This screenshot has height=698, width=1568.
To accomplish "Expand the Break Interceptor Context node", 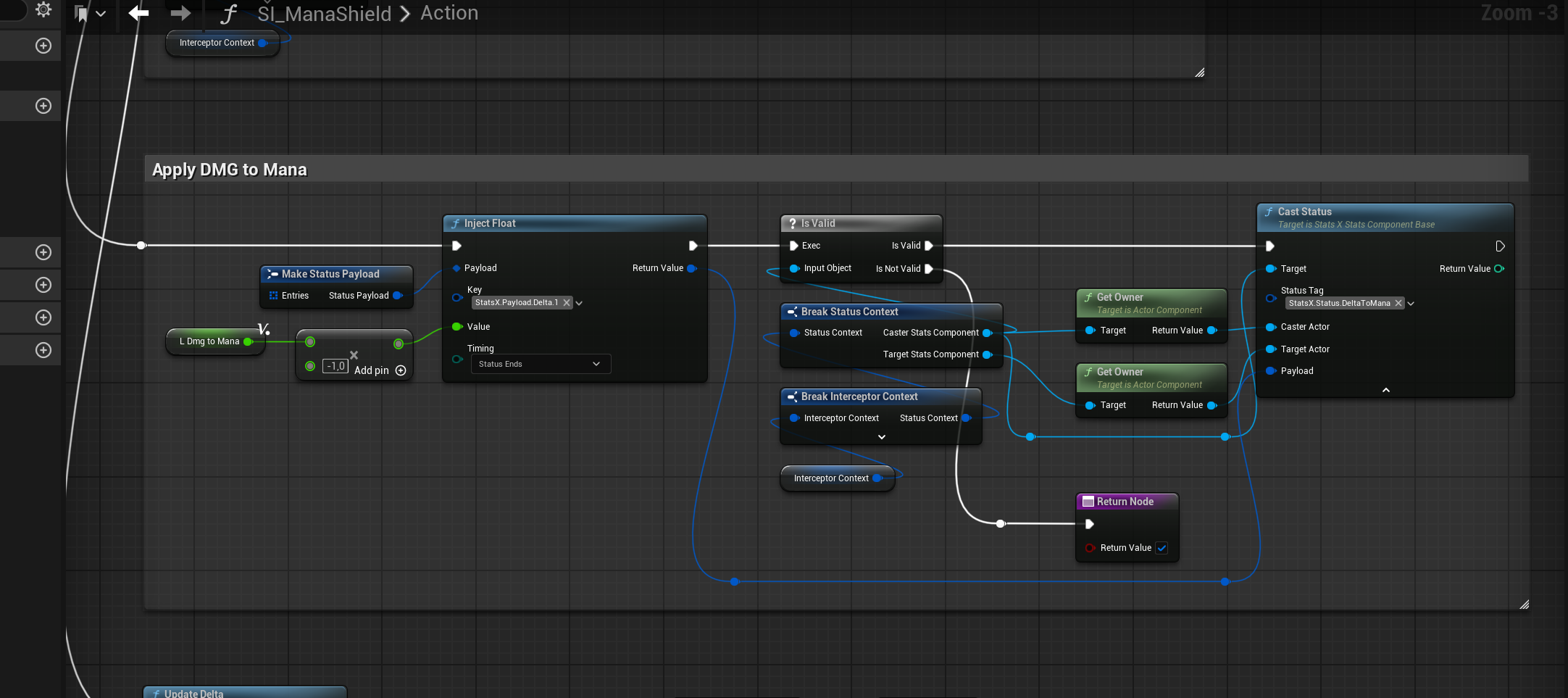I will (881, 437).
